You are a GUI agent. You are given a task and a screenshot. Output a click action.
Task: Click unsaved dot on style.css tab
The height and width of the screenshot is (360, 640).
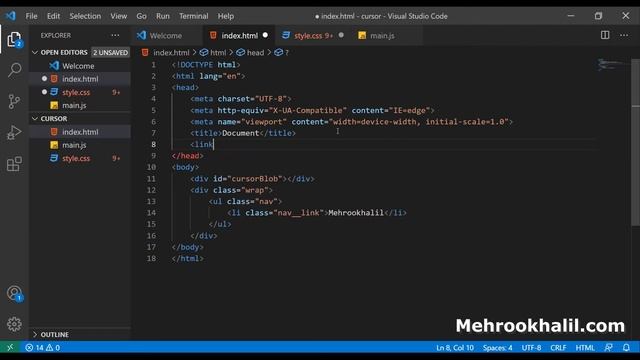(341, 36)
